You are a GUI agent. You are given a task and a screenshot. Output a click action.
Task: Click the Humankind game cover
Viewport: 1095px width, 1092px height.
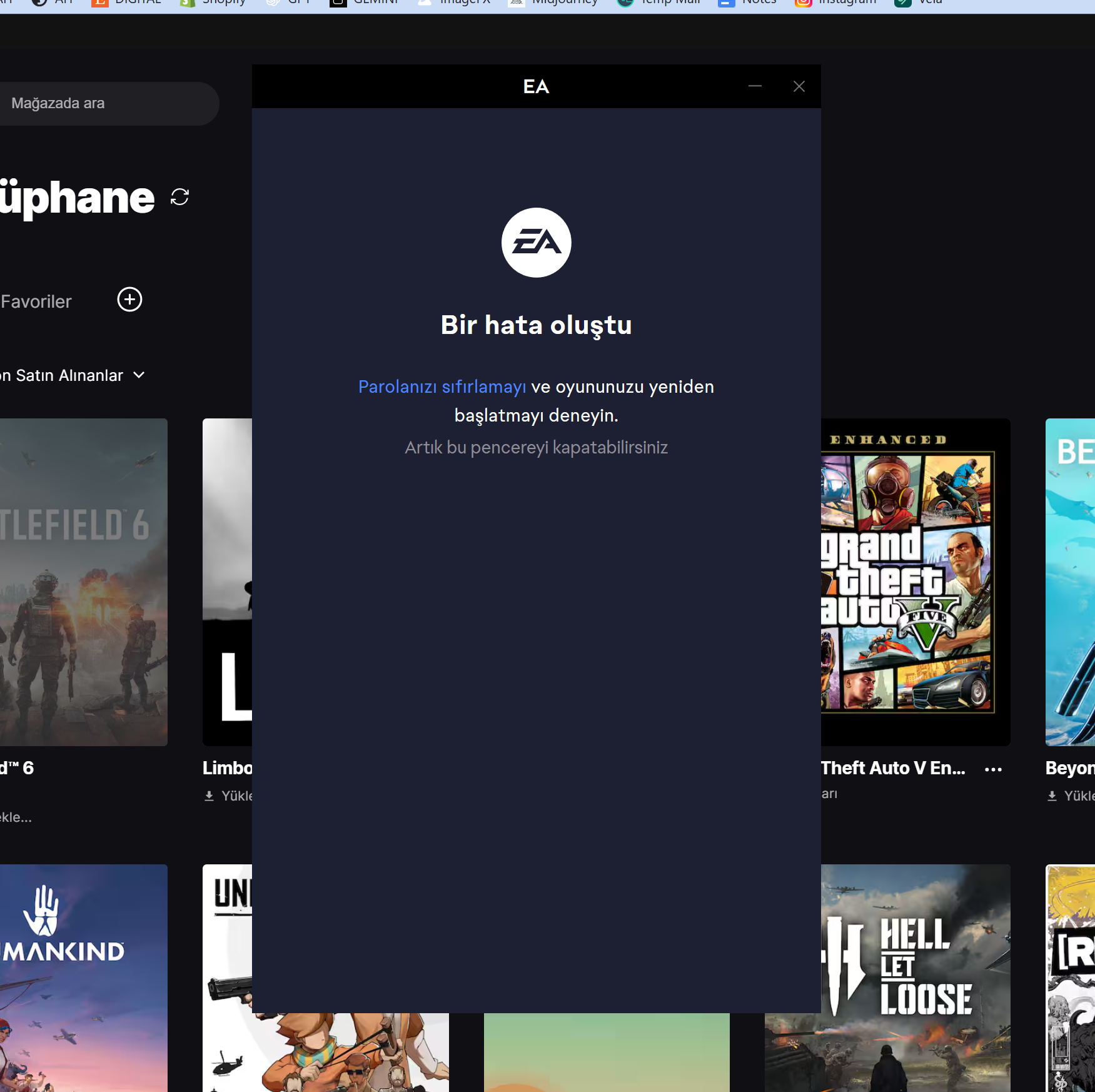point(83,977)
